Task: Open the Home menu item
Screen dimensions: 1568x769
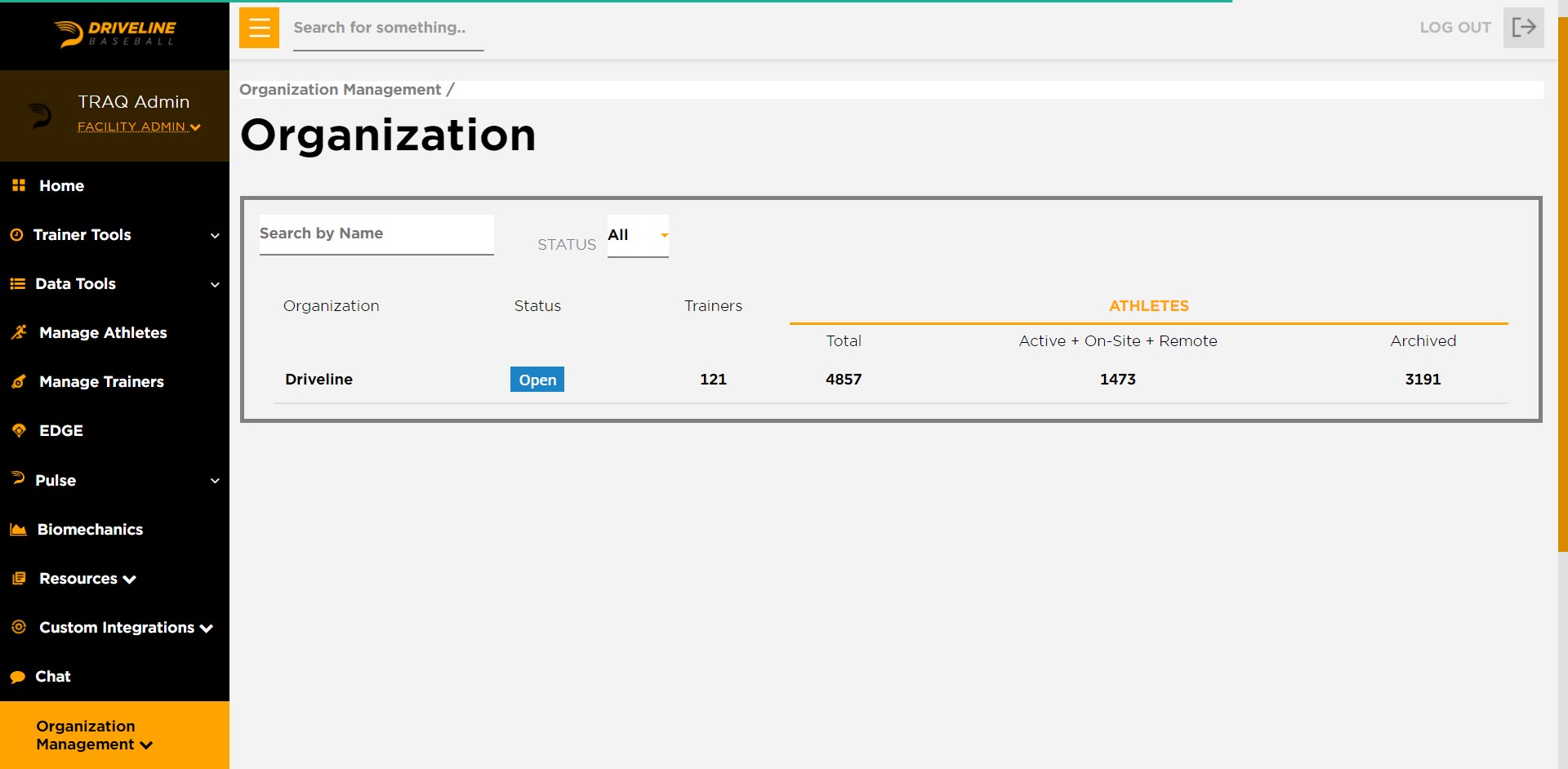Action: pyautogui.click(x=61, y=185)
